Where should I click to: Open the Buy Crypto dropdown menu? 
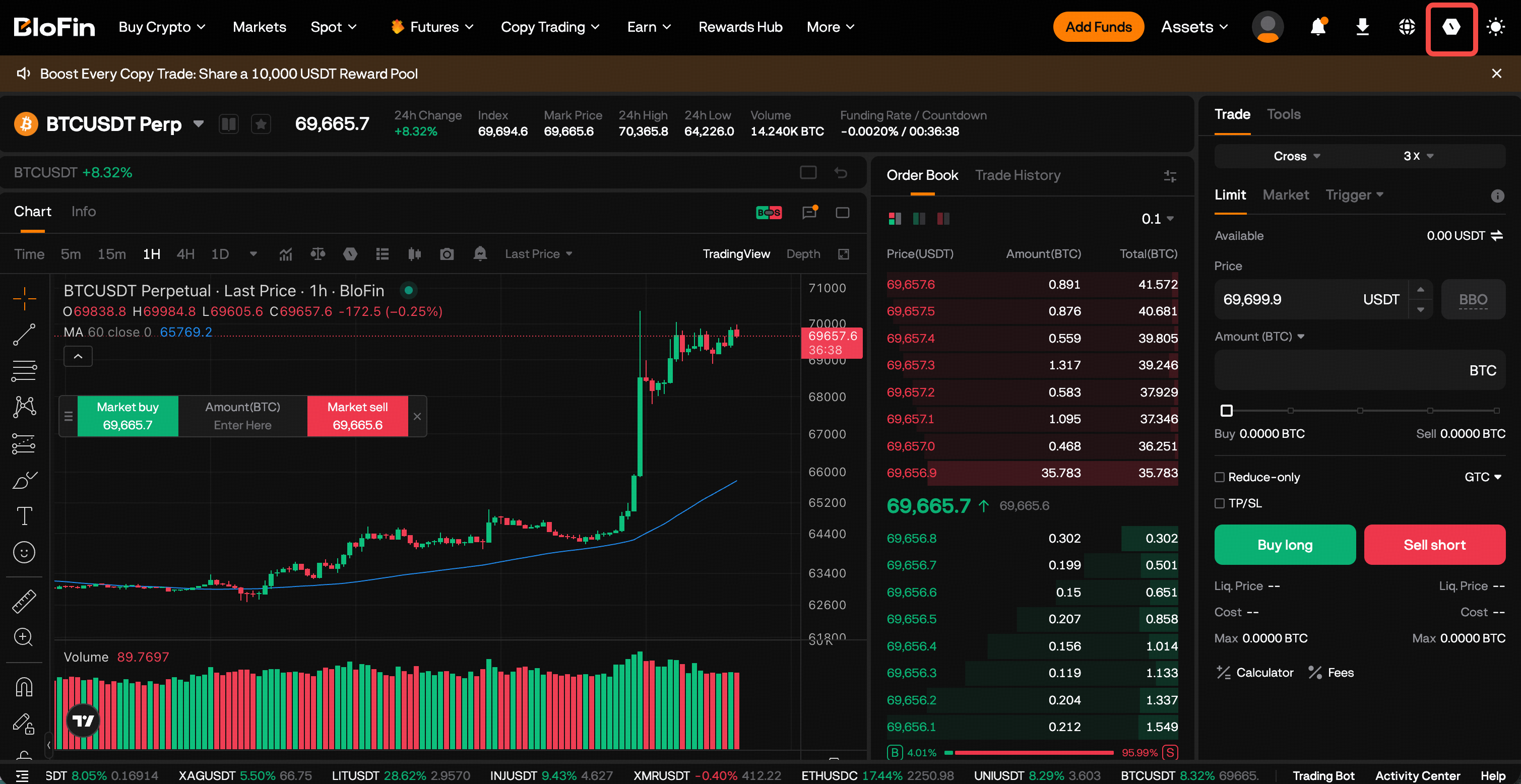[162, 27]
